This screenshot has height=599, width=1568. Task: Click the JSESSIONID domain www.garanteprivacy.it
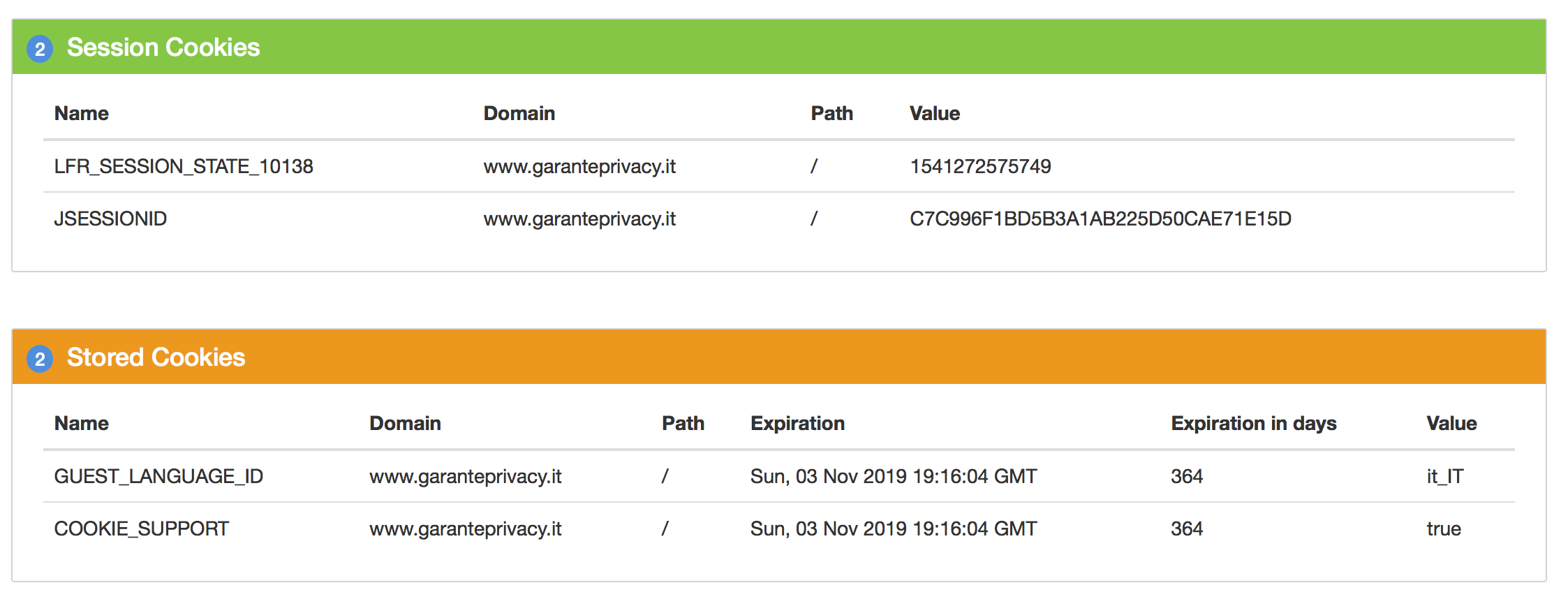coord(579,219)
